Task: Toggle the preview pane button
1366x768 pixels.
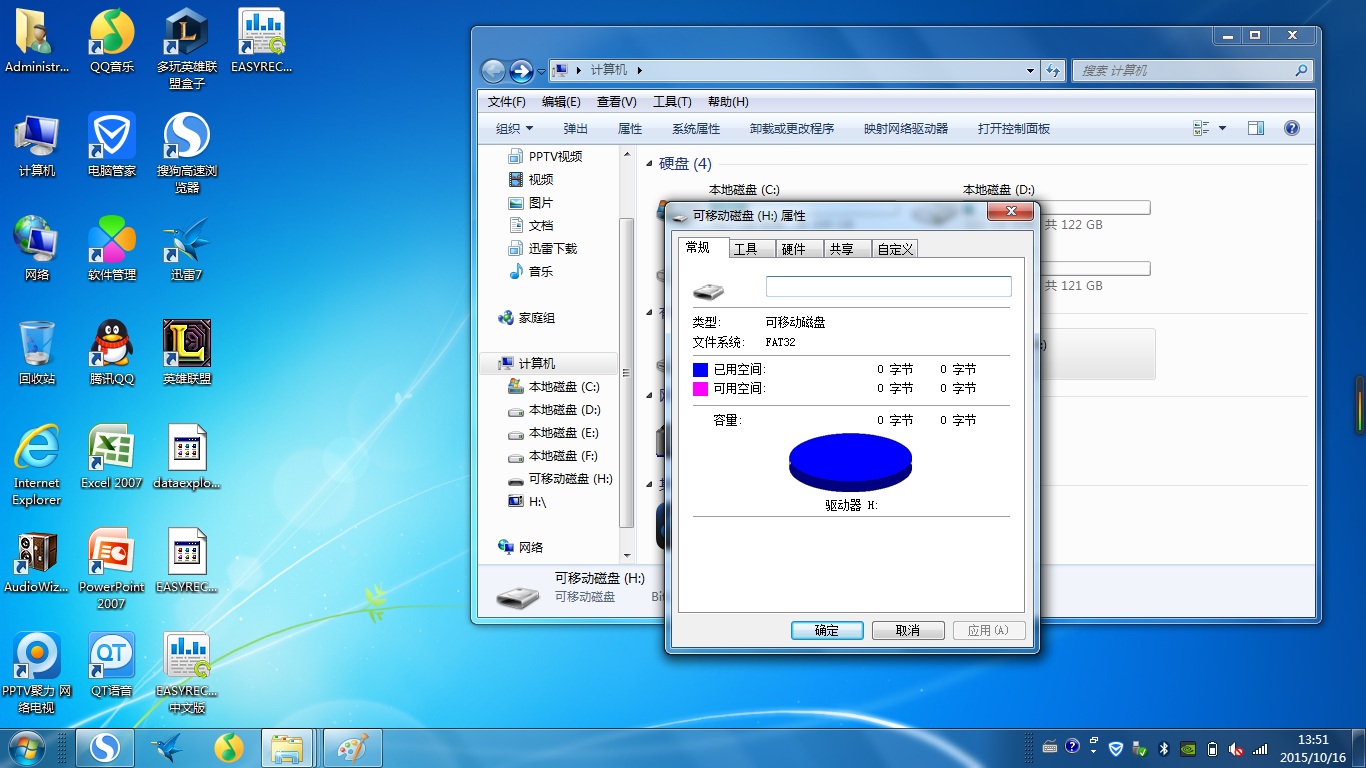Action: (x=1256, y=128)
